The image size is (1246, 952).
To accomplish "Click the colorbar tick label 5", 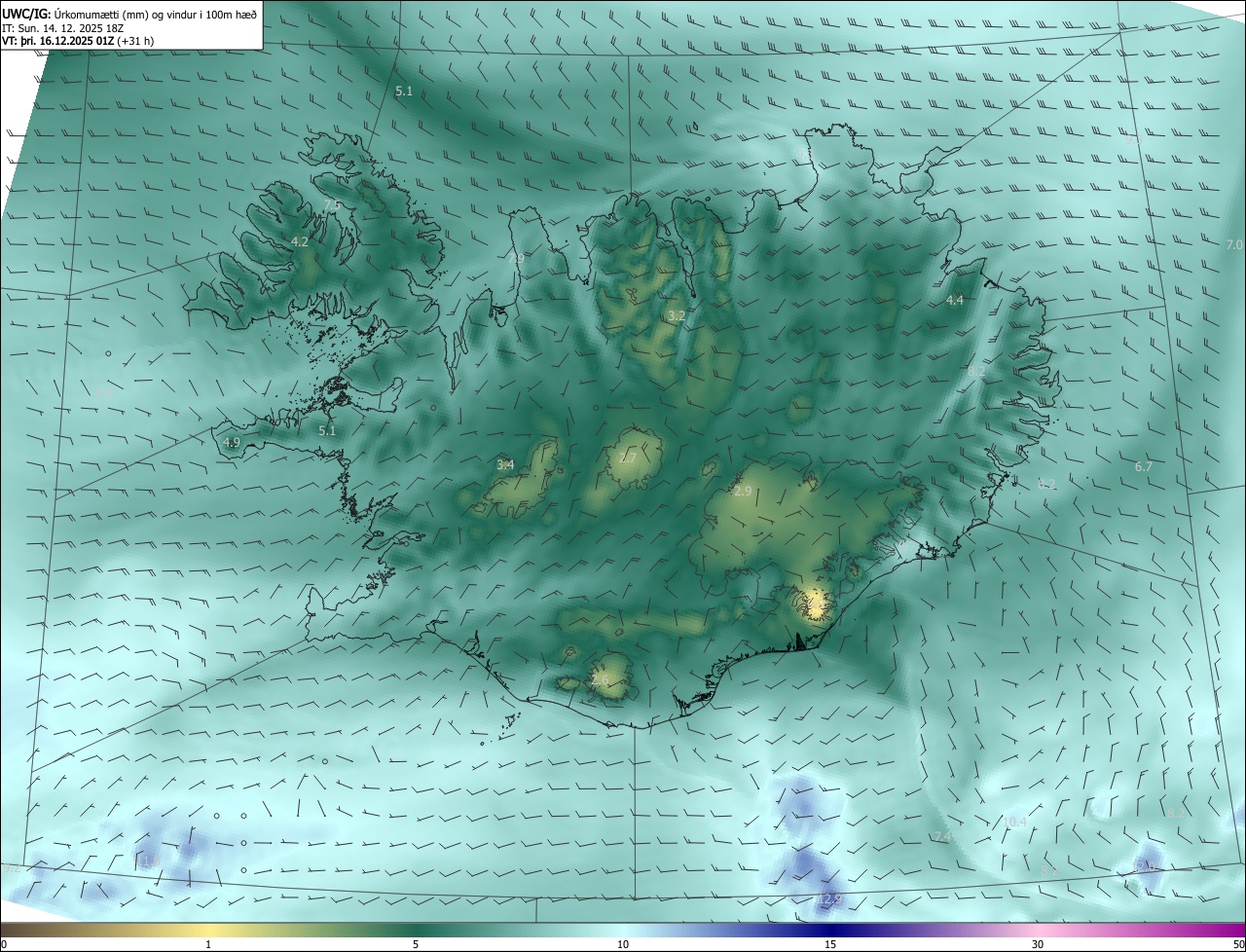I will pyautogui.click(x=416, y=944).
